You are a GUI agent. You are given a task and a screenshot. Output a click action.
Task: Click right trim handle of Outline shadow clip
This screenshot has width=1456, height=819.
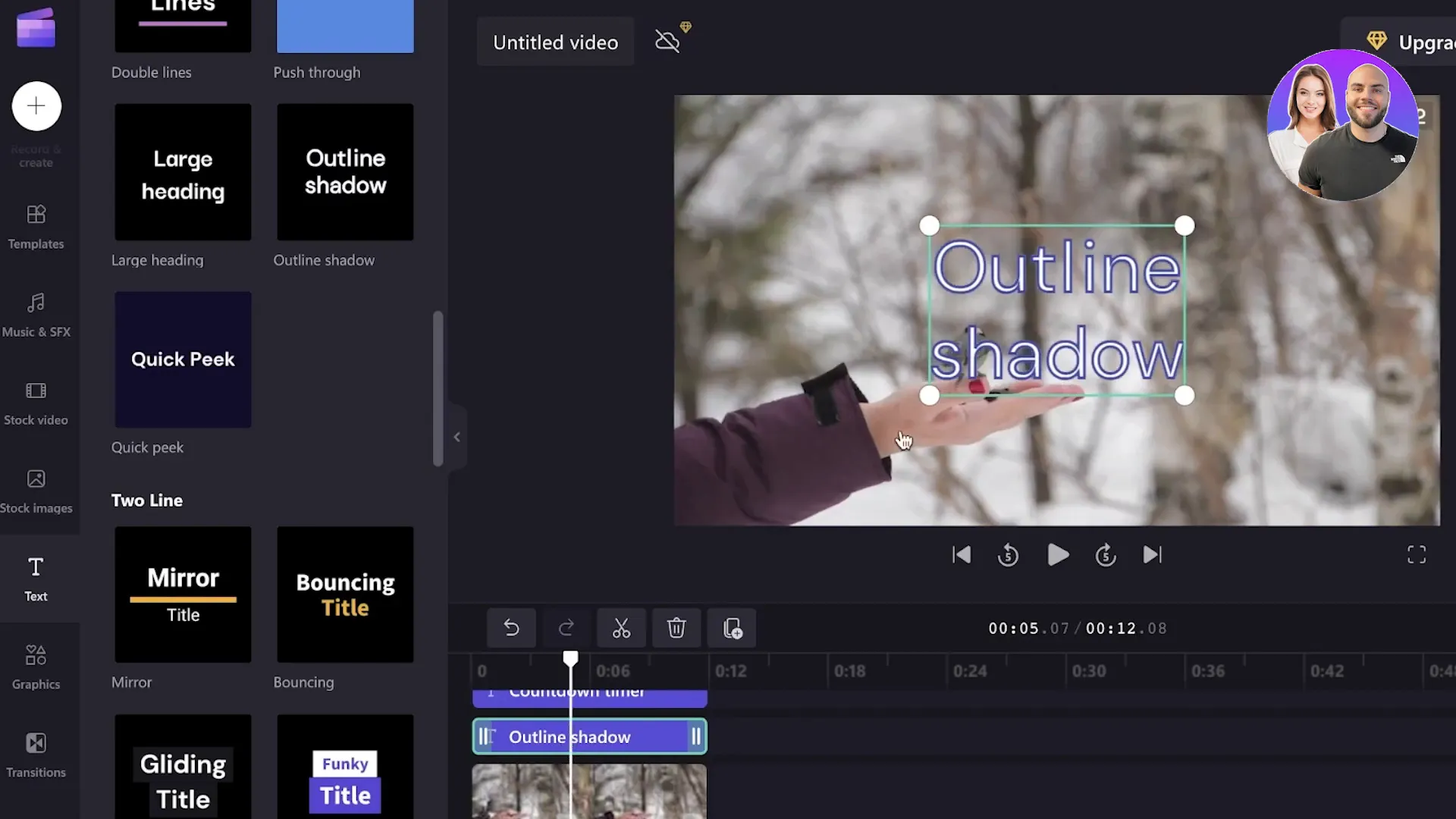point(696,736)
